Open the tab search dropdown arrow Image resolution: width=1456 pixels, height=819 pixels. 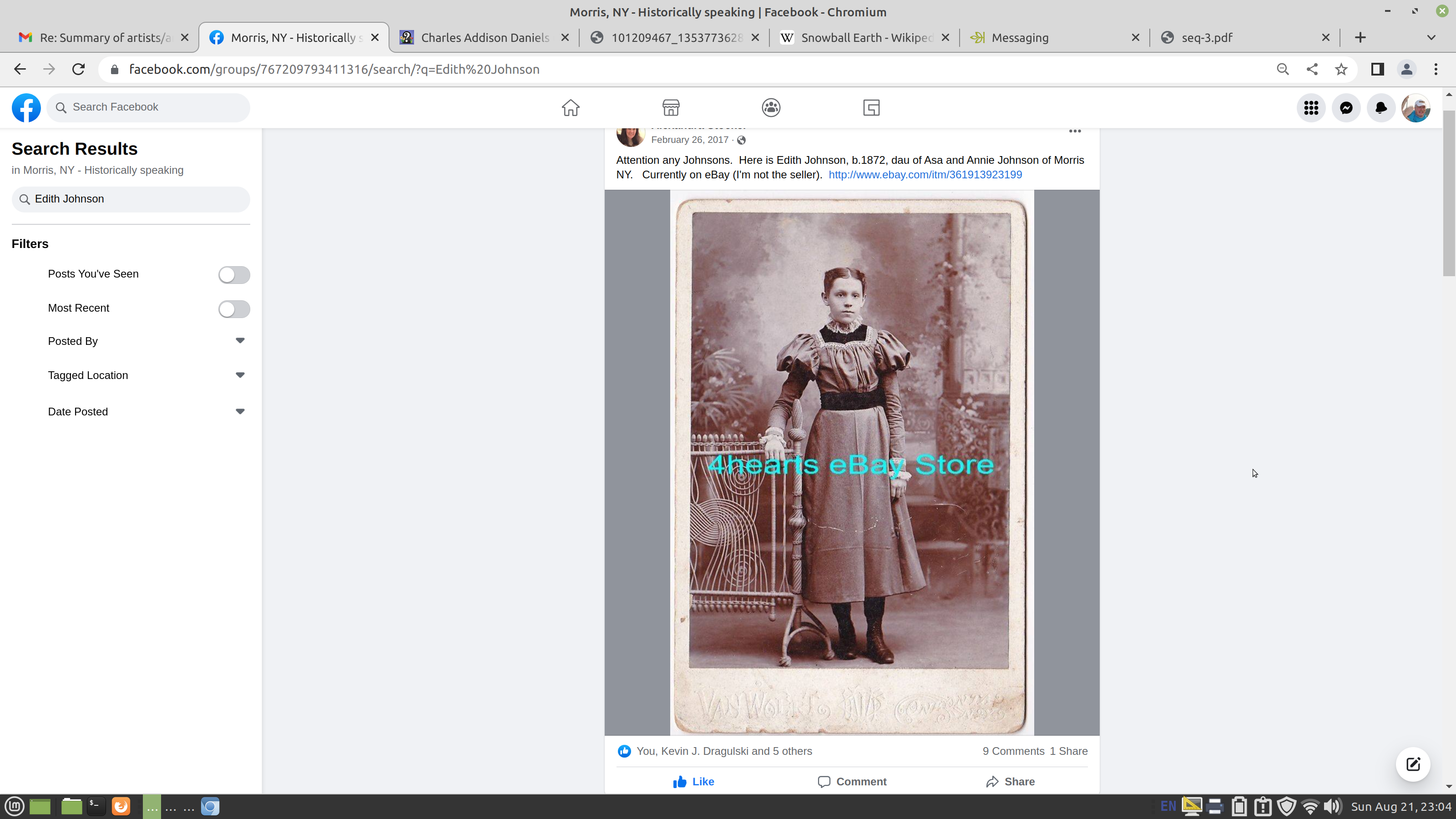tap(1431, 37)
